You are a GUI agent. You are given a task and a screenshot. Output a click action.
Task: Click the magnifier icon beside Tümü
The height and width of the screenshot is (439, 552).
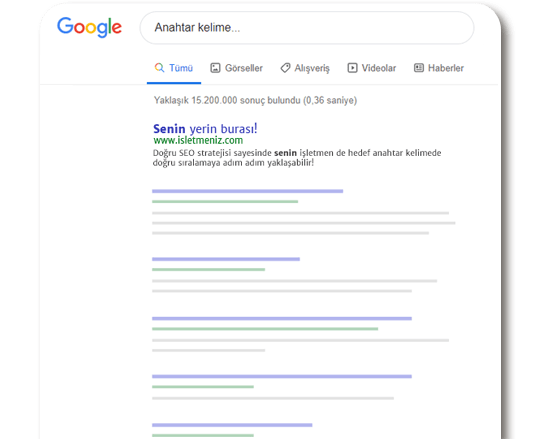click(x=159, y=68)
